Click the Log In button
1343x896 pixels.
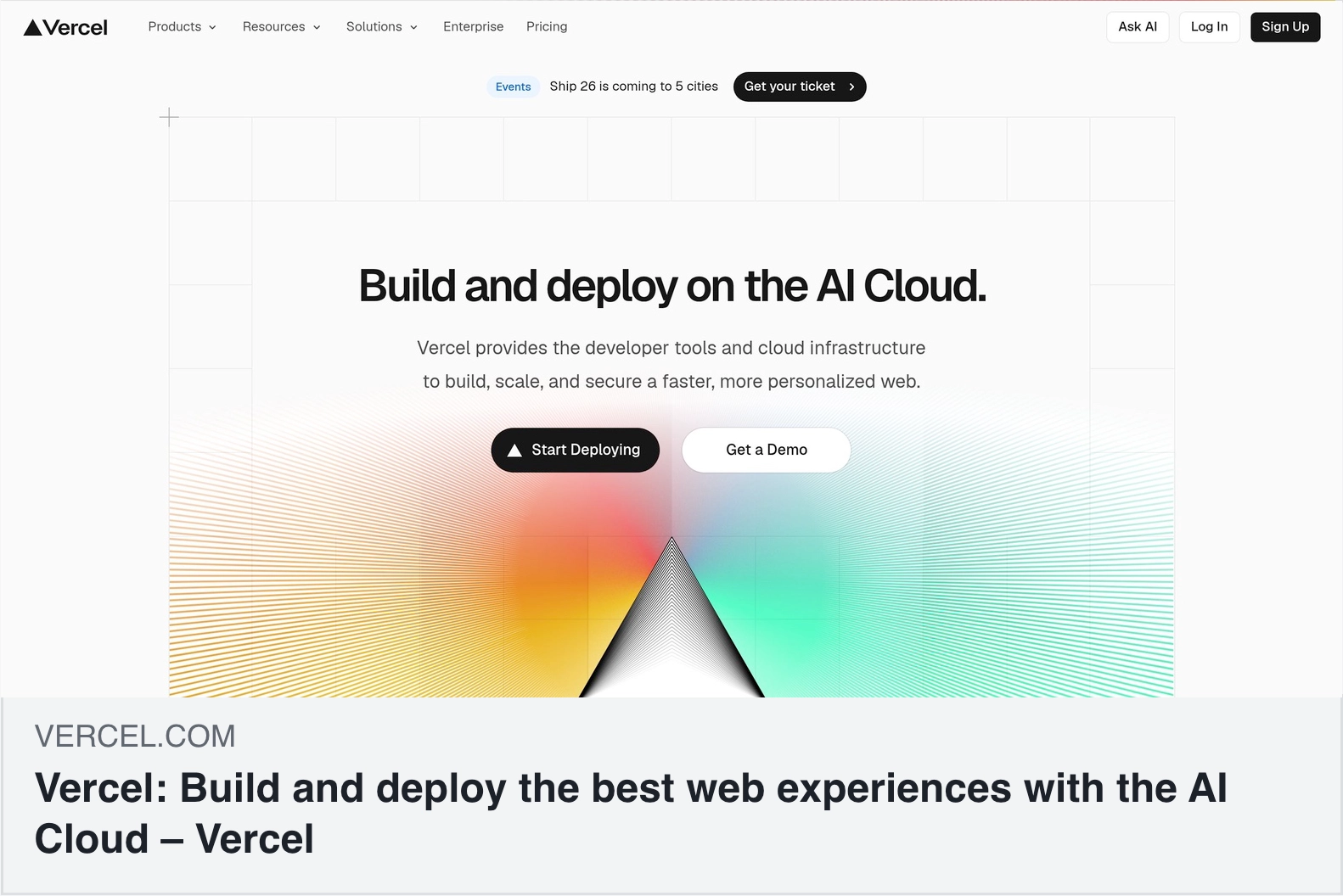pyautogui.click(x=1210, y=27)
